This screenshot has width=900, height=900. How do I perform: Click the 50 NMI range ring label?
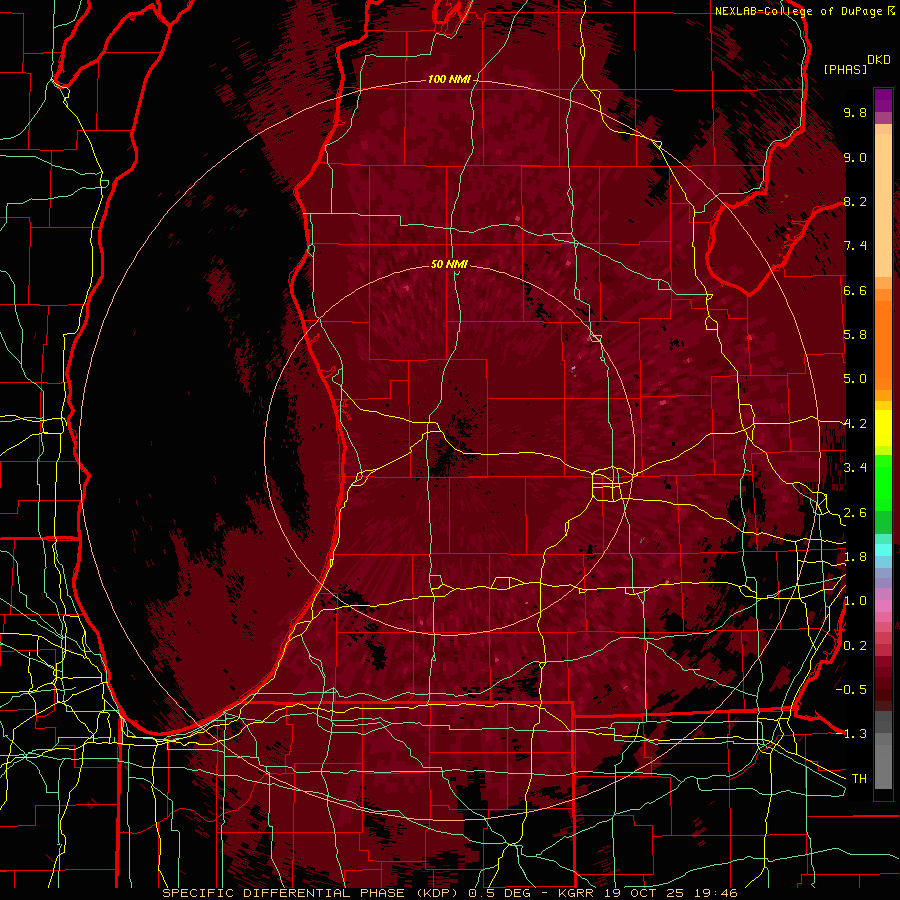pyautogui.click(x=449, y=264)
